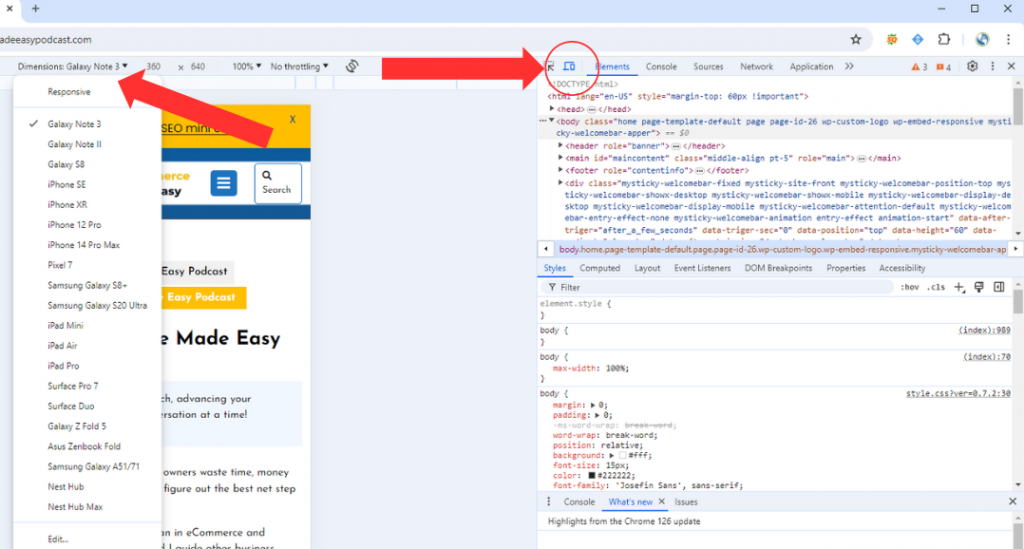Toggle rendering emulation paintbrush icon in Styles
Screen dimensions: 1024x549
978,287
